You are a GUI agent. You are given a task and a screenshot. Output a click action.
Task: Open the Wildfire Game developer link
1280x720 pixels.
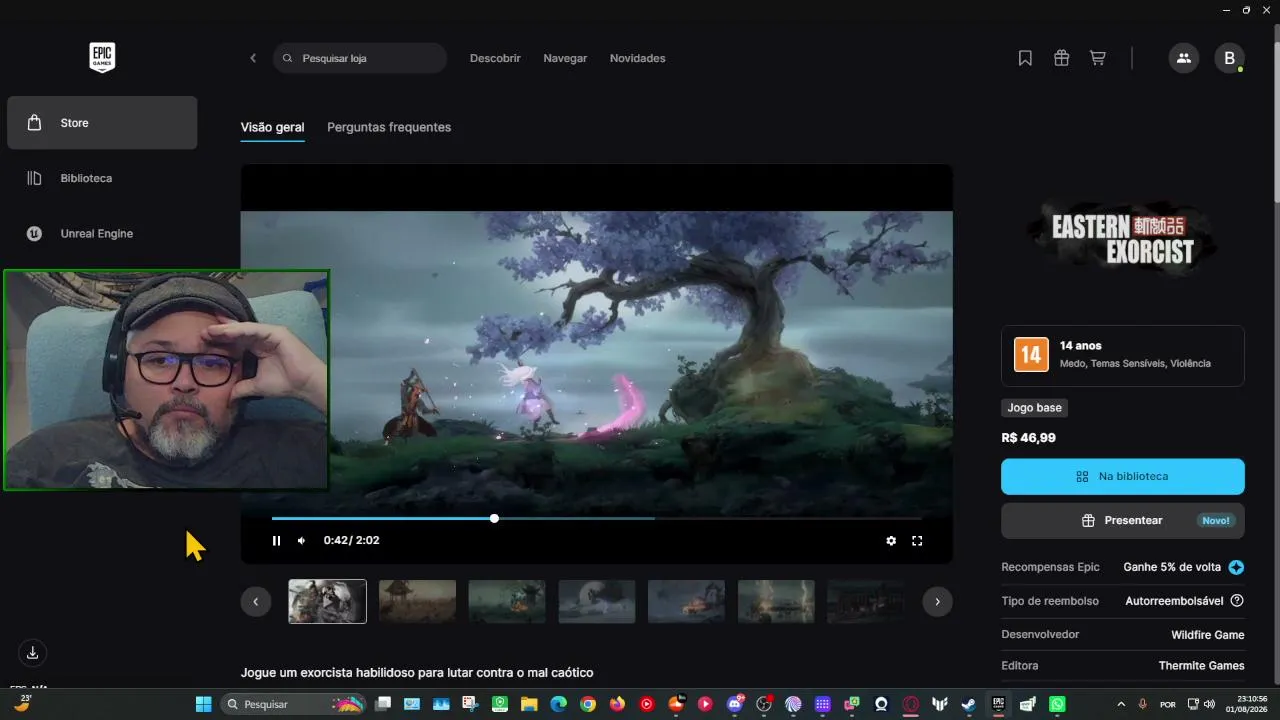1208,635
